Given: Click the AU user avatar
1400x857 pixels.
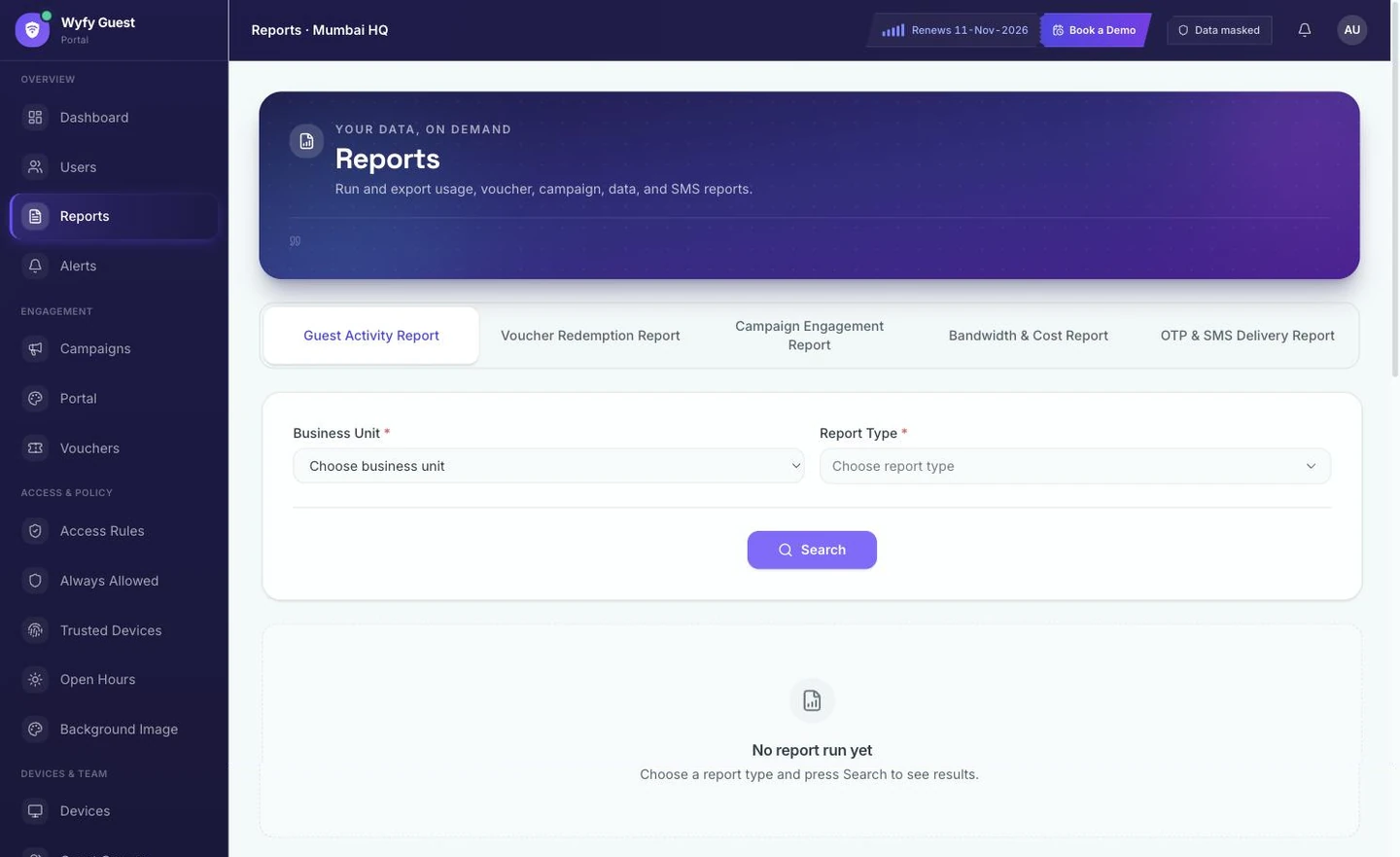Looking at the screenshot, I should (x=1351, y=30).
